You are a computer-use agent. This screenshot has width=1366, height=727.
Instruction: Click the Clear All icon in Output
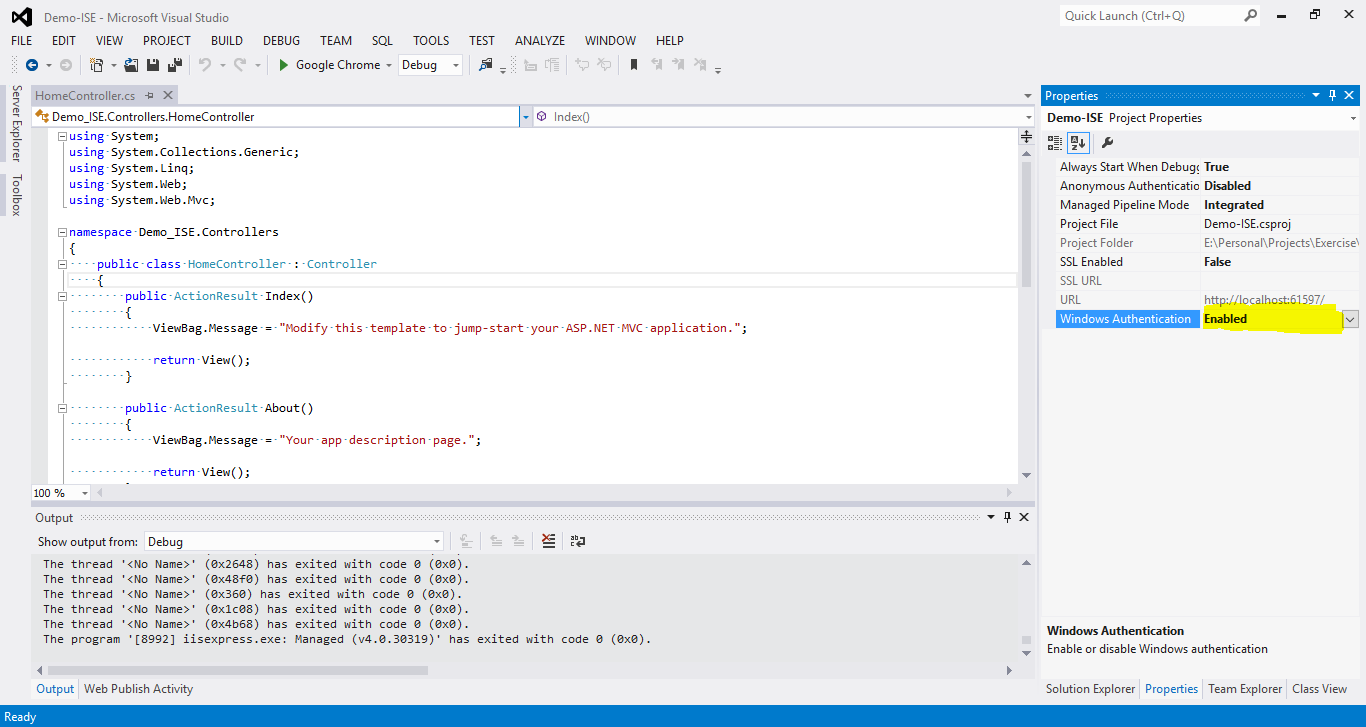pos(548,541)
